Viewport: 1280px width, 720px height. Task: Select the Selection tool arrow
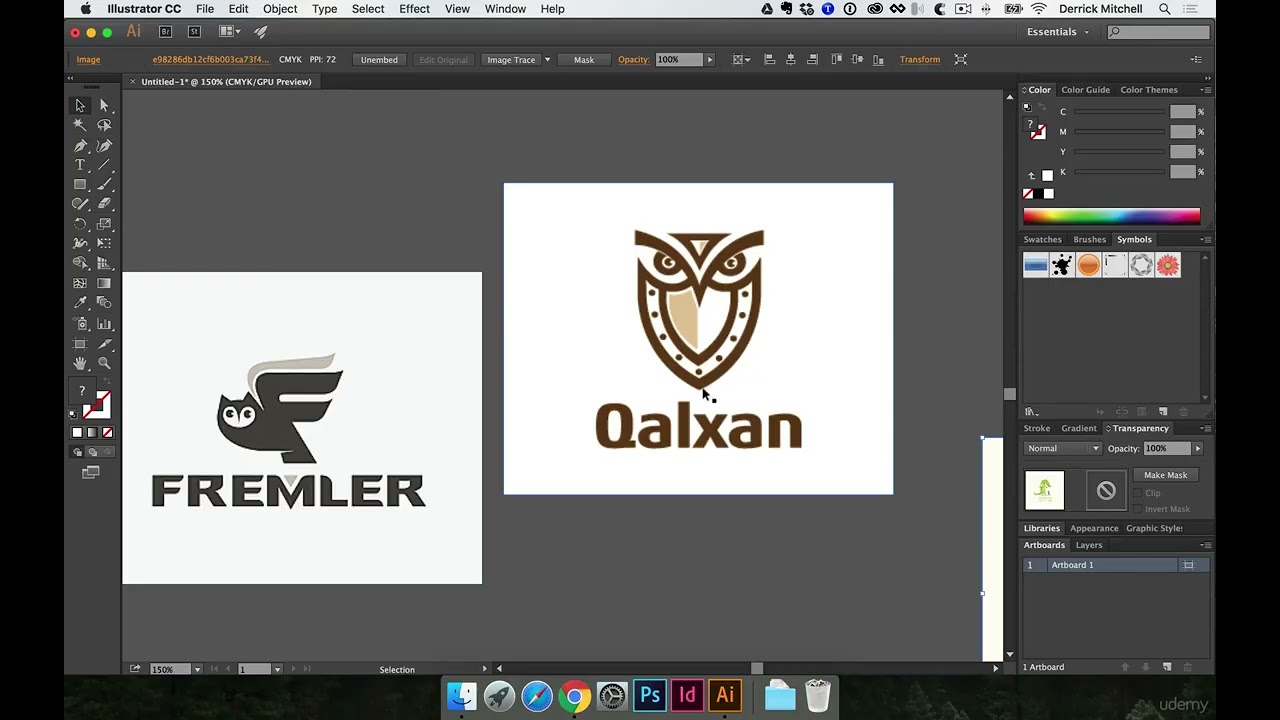click(80, 105)
